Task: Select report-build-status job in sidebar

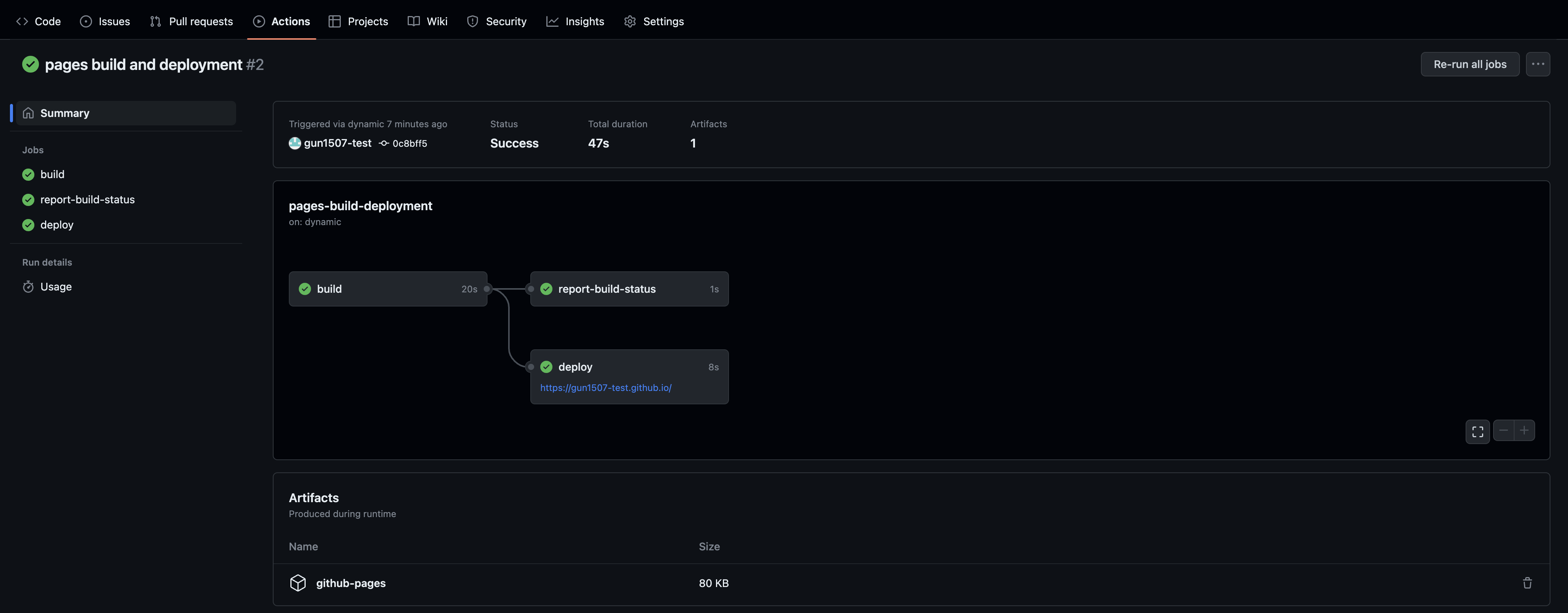Action: (x=87, y=199)
